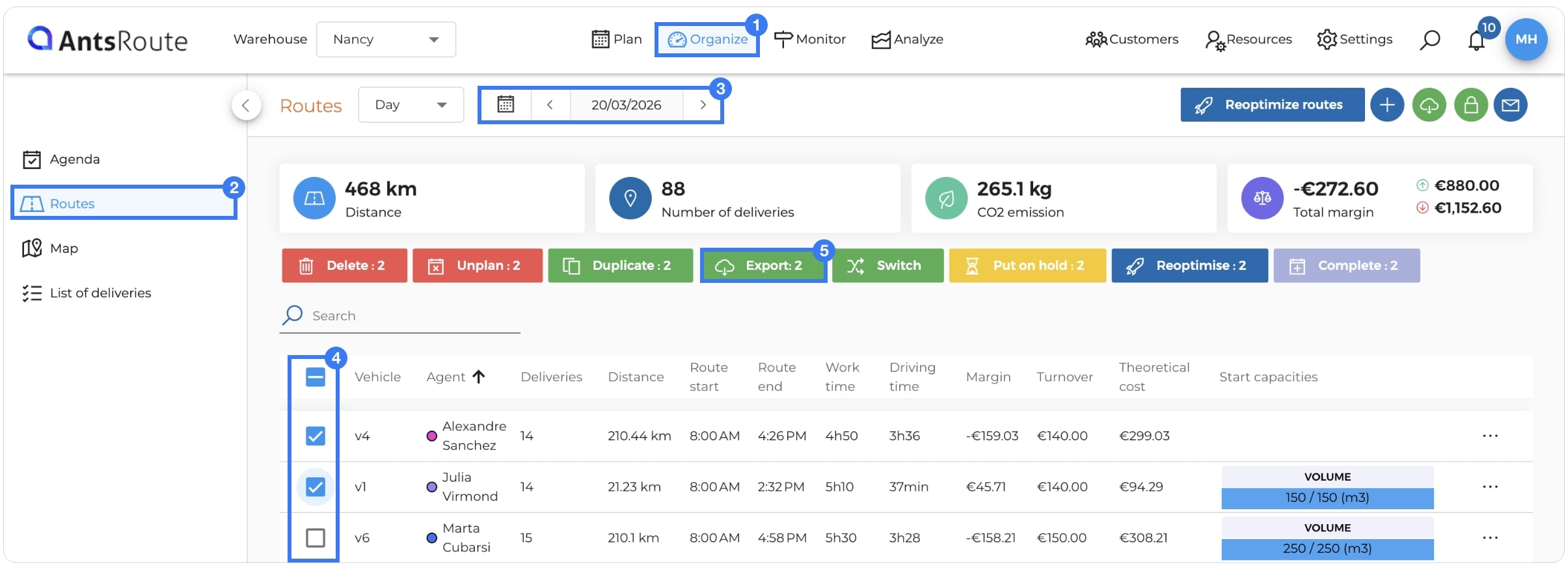This screenshot has width=1568, height=571.
Task: Click the green lock routes icon
Action: (x=1471, y=105)
